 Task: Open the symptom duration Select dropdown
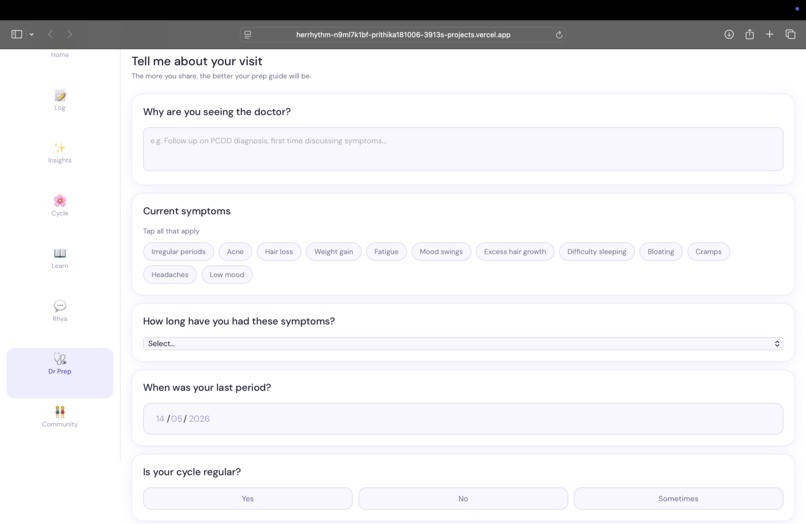coord(463,344)
